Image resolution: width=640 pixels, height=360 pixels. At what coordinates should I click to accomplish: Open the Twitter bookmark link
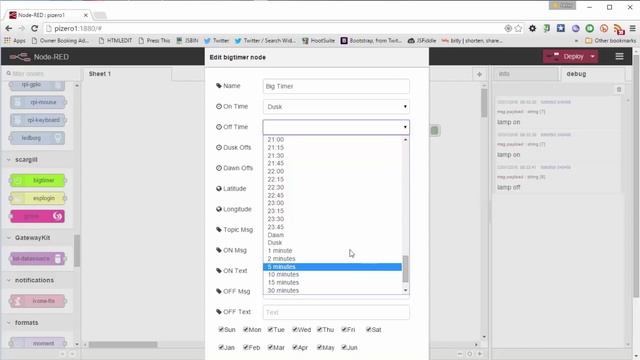tap(216, 41)
